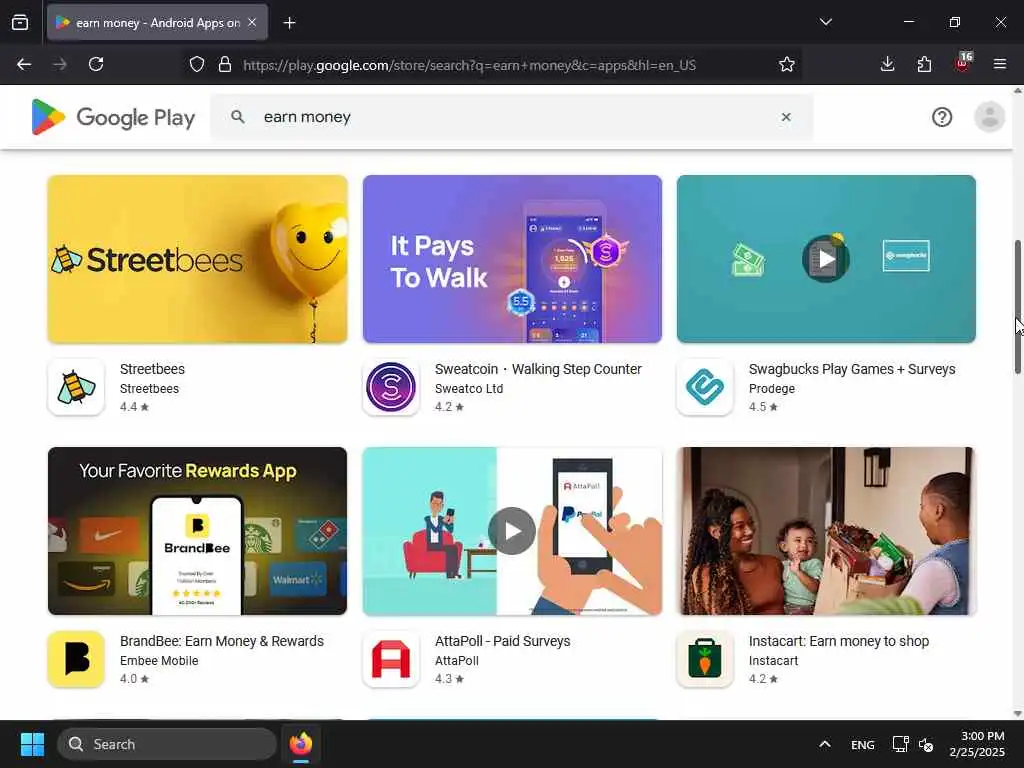Bookmark this page with the star
Viewport: 1024px width, 768px height.
(786, 64)
